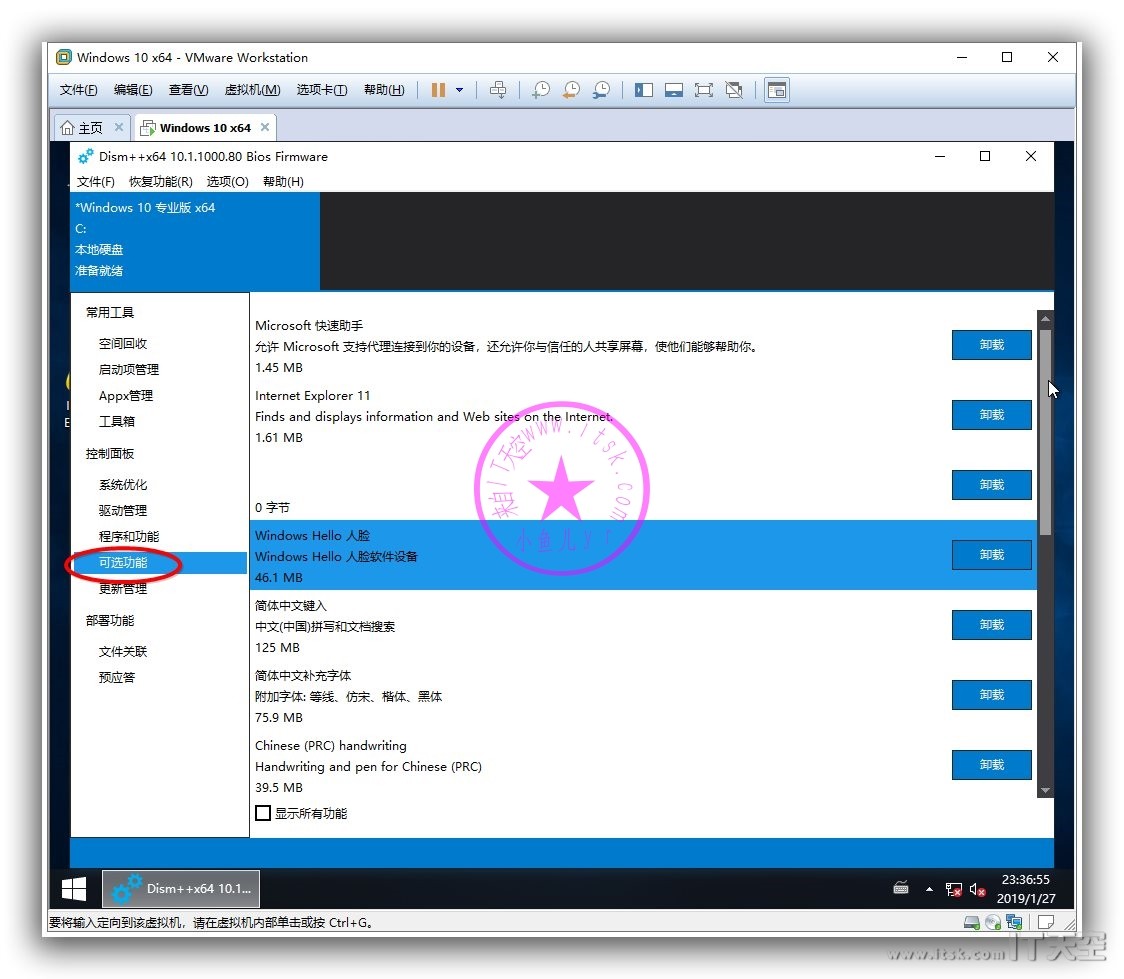Click the Unity mode toolbar icon
The image size is (1124, 979).
tap(734, 90)
